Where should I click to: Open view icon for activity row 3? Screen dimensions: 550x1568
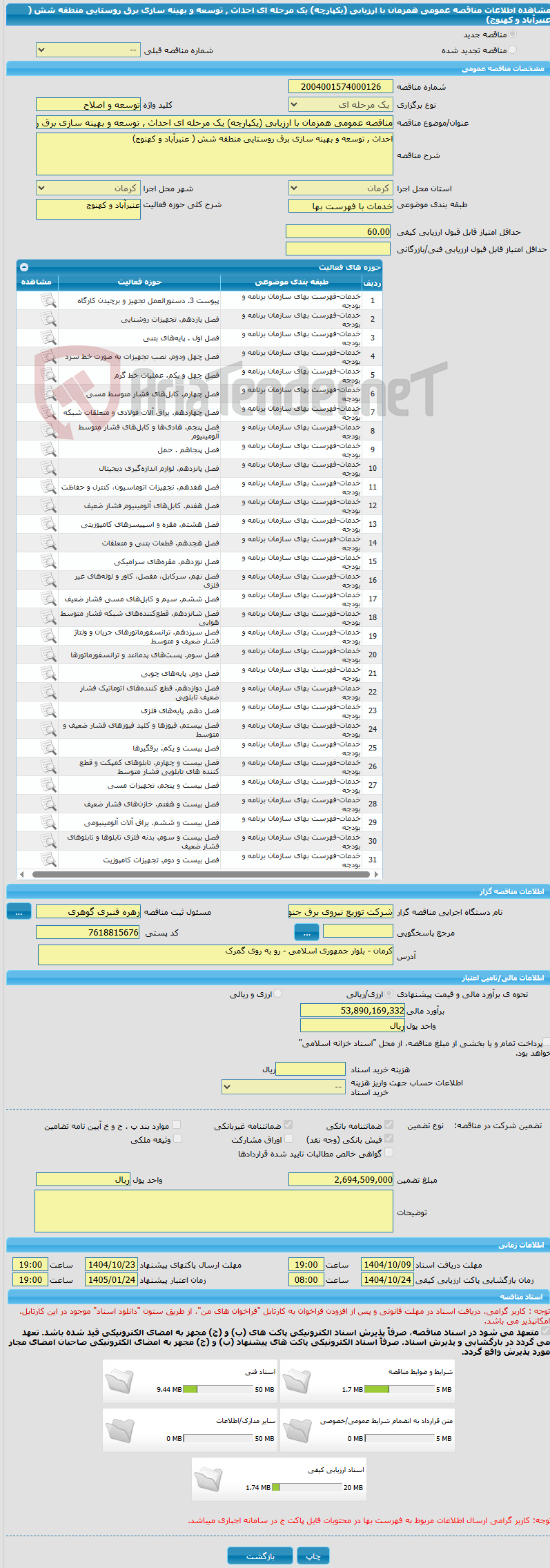[48, 338]
